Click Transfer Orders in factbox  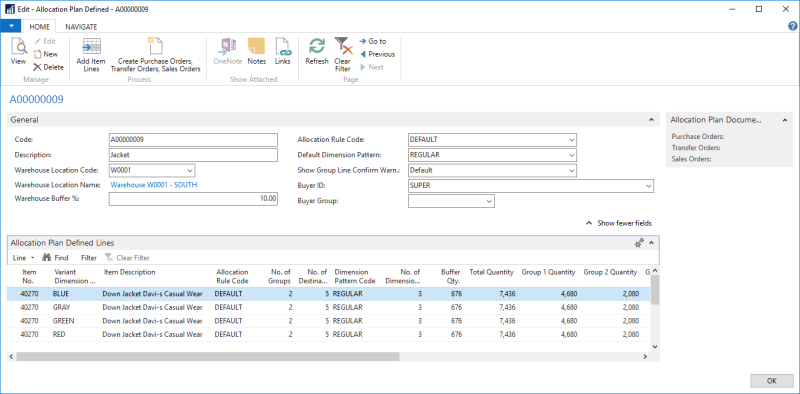(696, 148)
